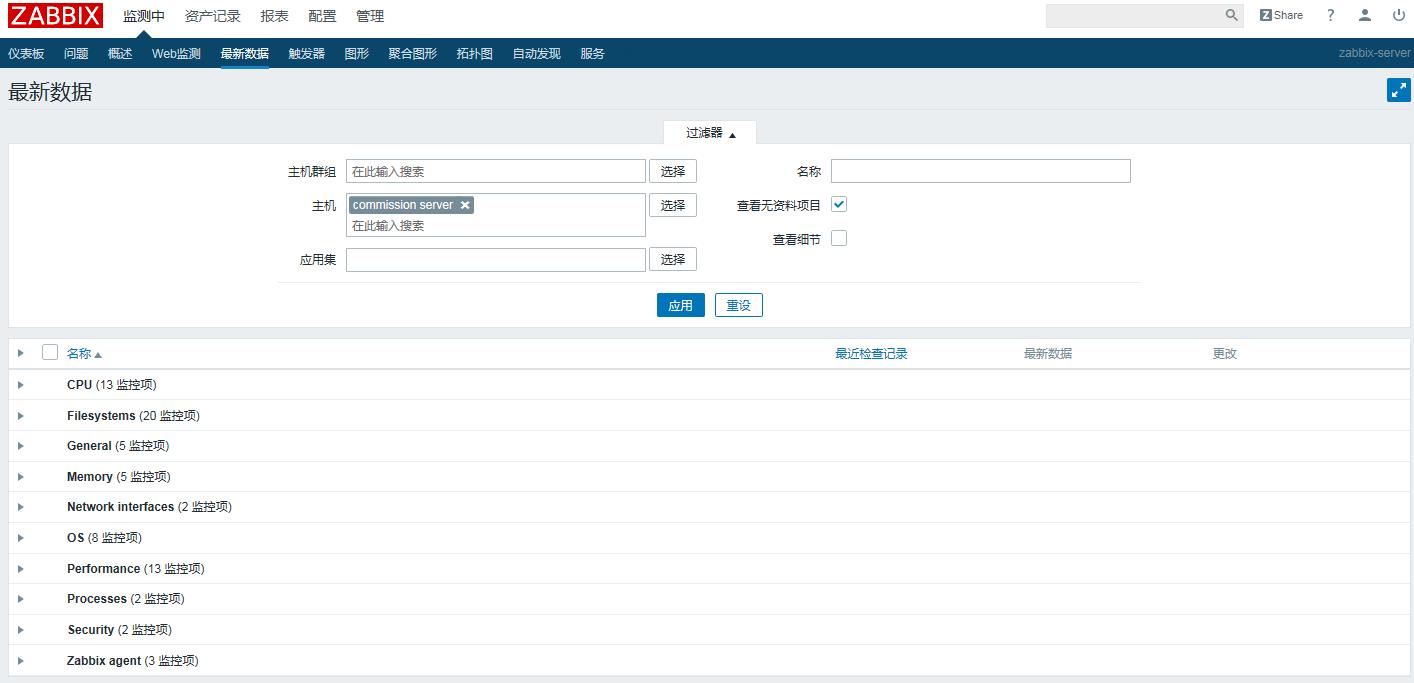This screenshot has width=1414, height=683.
Task: Open the Share link
Action: [1281, 15]
